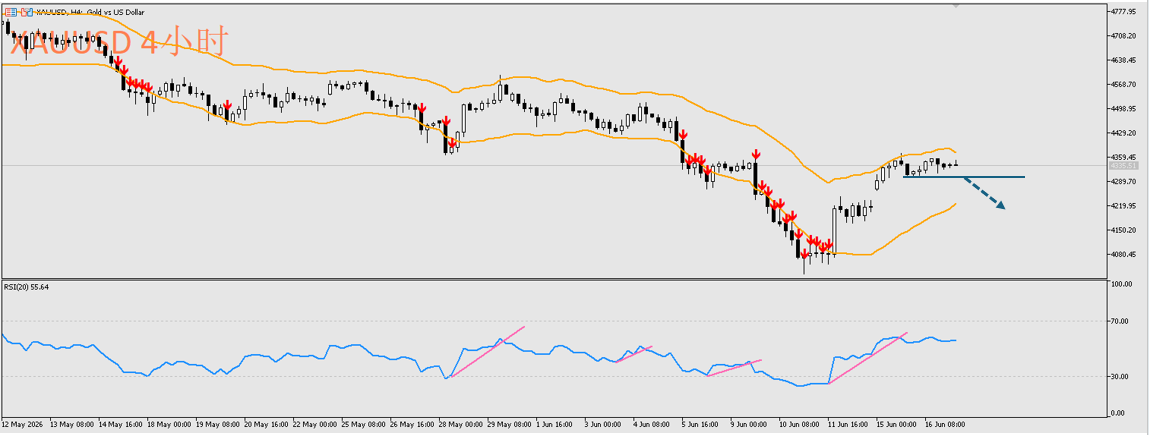This screenshot has width=1149, height=435.
Task: Click time axis label '16 Jun 08:00'
Action: 945,425
